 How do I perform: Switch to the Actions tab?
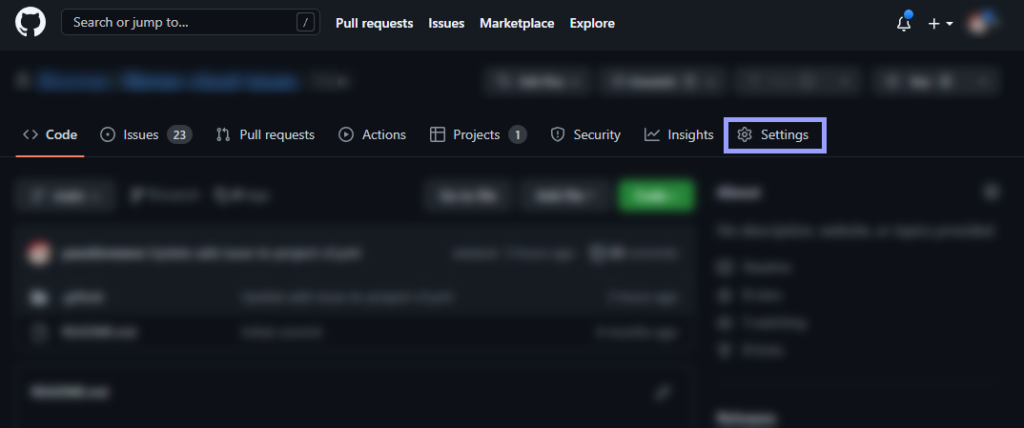click(372, 135)
